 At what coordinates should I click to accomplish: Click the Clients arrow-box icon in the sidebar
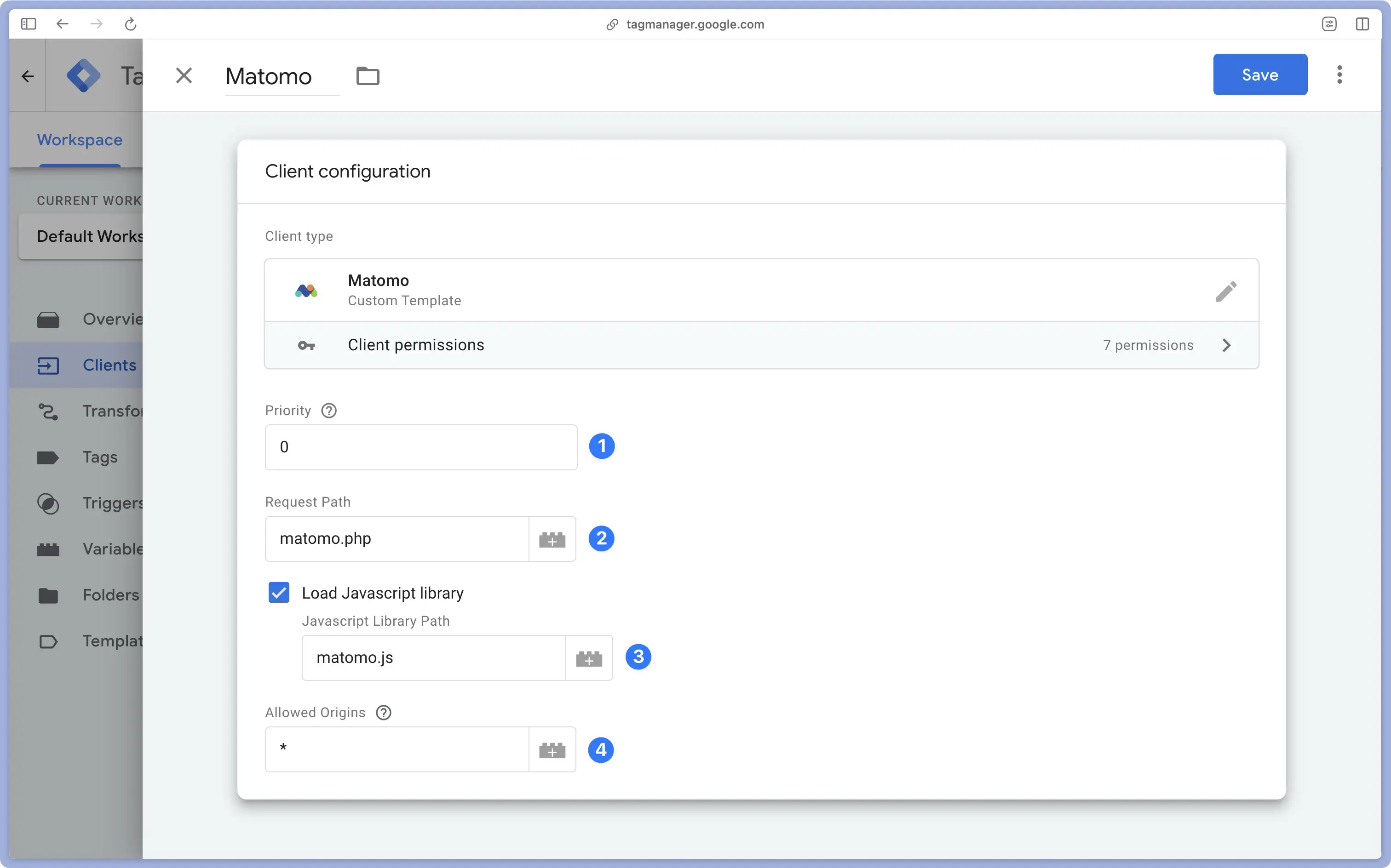(48, 365)
